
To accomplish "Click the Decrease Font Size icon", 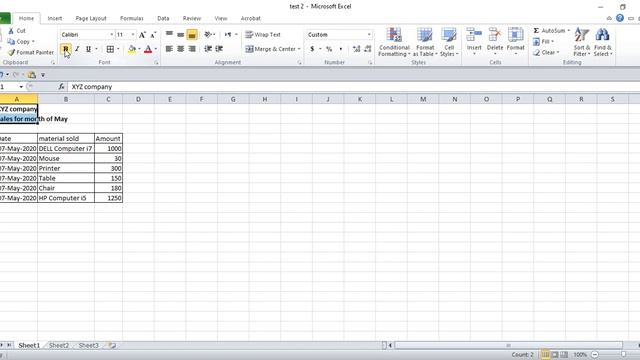I will coord(153,35).
